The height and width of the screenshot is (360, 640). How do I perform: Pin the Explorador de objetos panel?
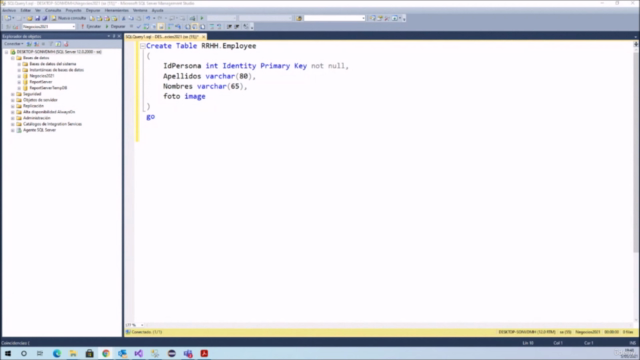[x=113, y=36]
